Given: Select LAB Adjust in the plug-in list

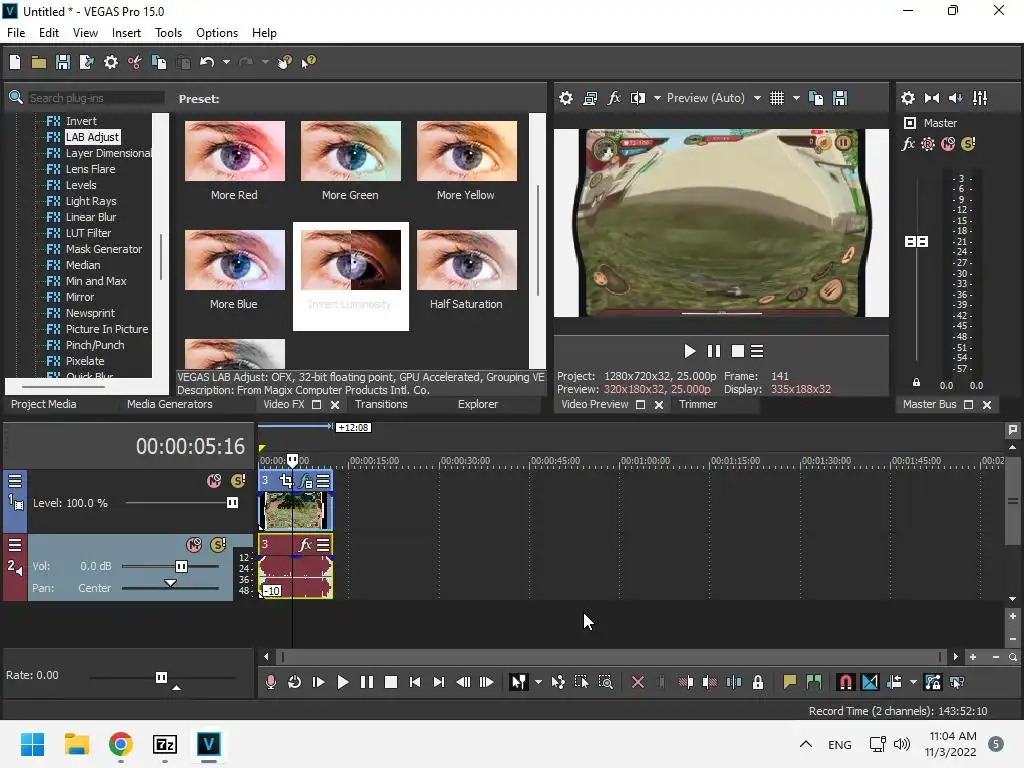Looking at the screenshot, I should pos(92,137).
